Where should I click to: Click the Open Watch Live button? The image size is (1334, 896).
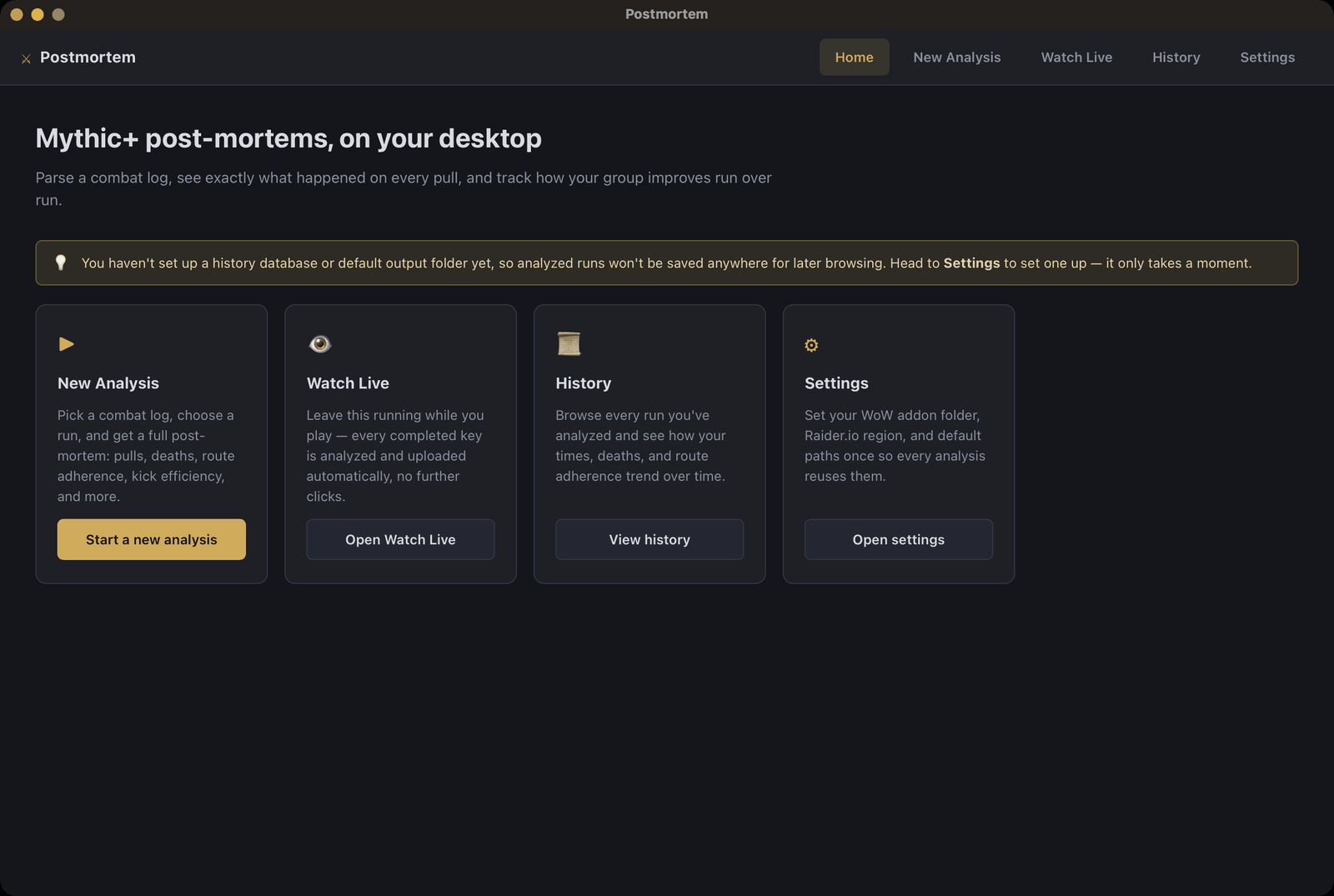click(400, 539)
